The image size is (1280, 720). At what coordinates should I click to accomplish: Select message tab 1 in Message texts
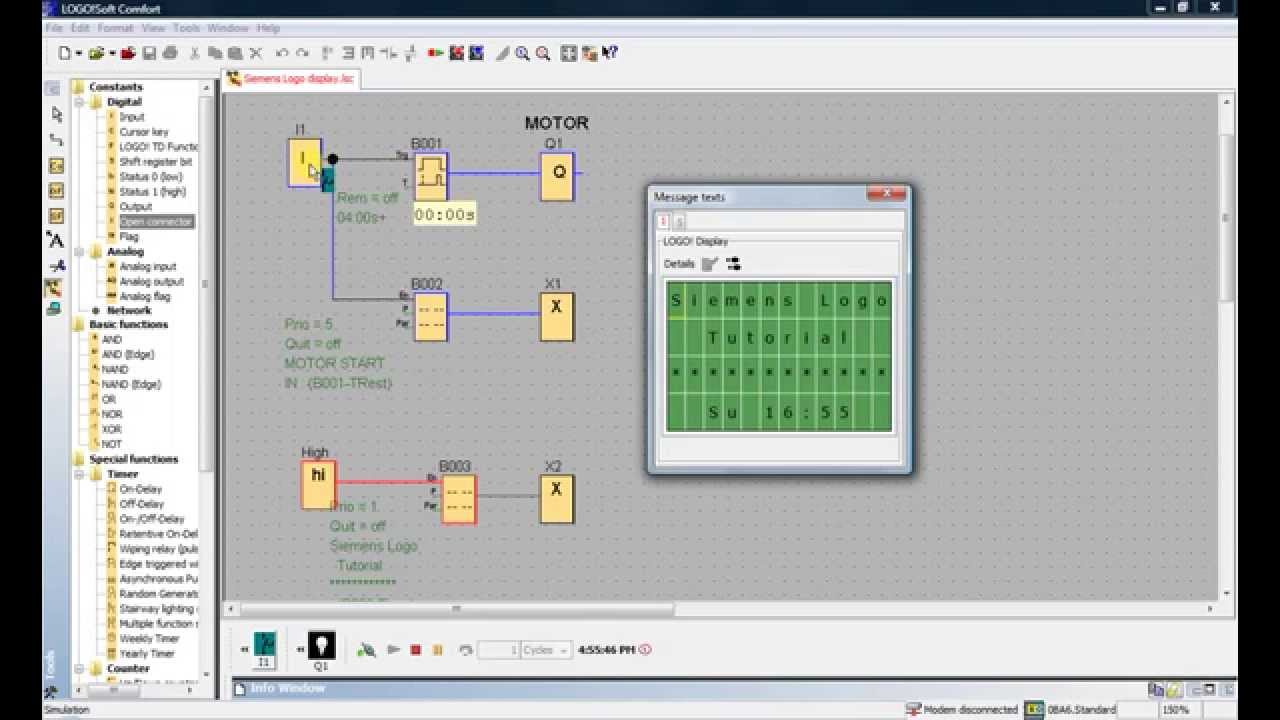[x=662, y=222]
